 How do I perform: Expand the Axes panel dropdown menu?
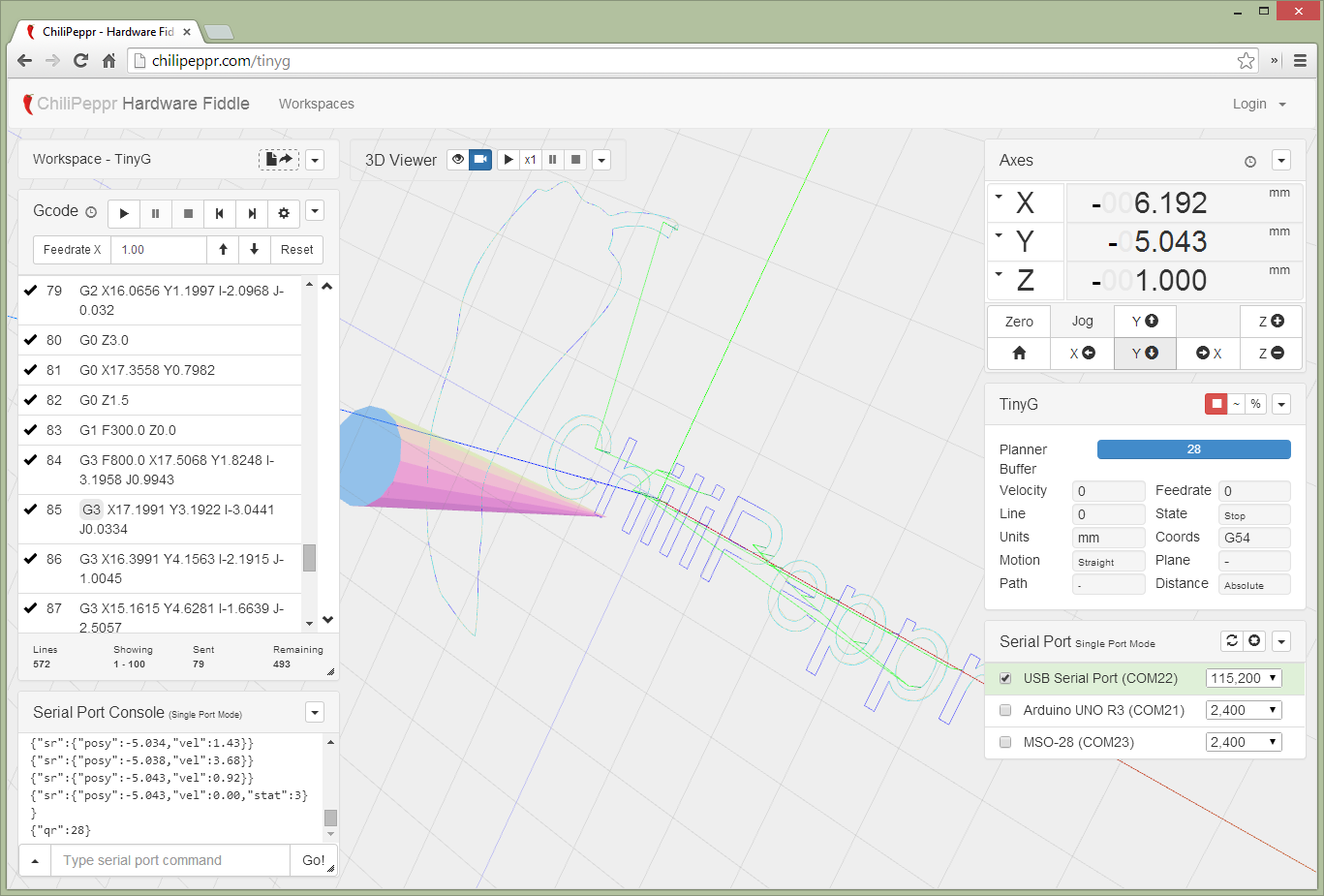tap(1281, 161)
